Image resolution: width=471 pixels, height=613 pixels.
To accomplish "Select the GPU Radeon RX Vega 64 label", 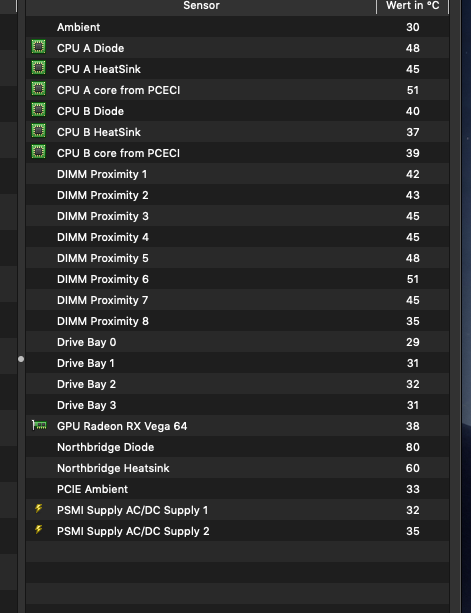I will [122, 427].
